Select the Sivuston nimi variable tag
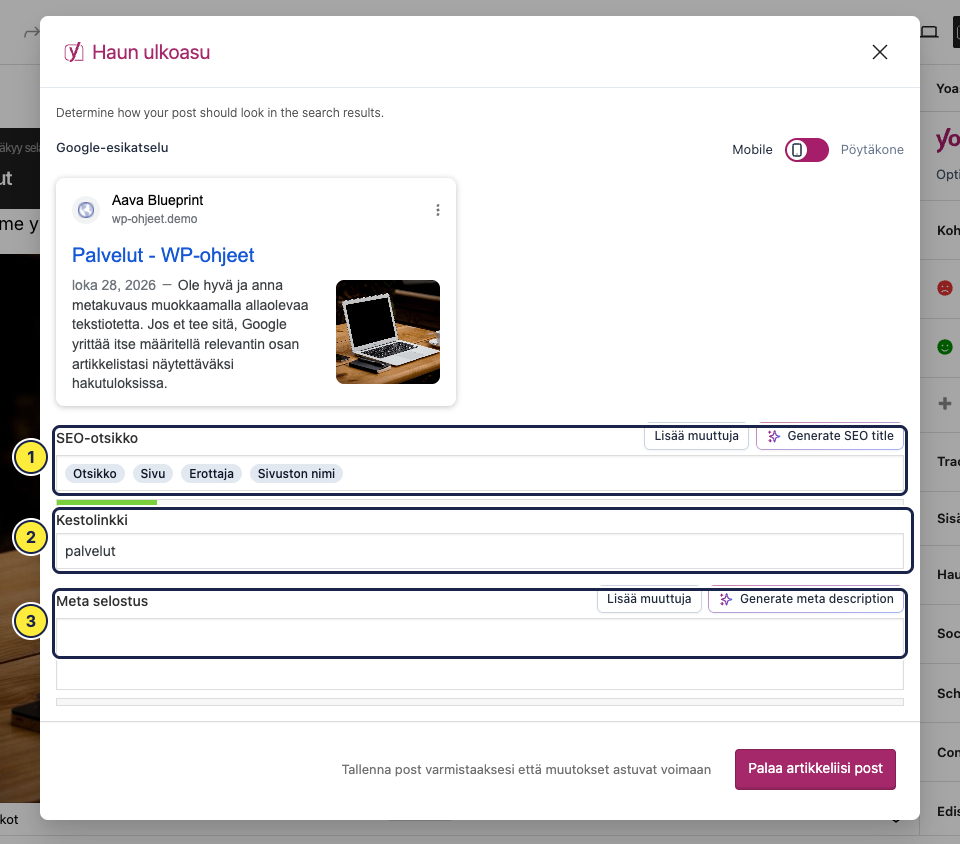 (x=296, y=474)
